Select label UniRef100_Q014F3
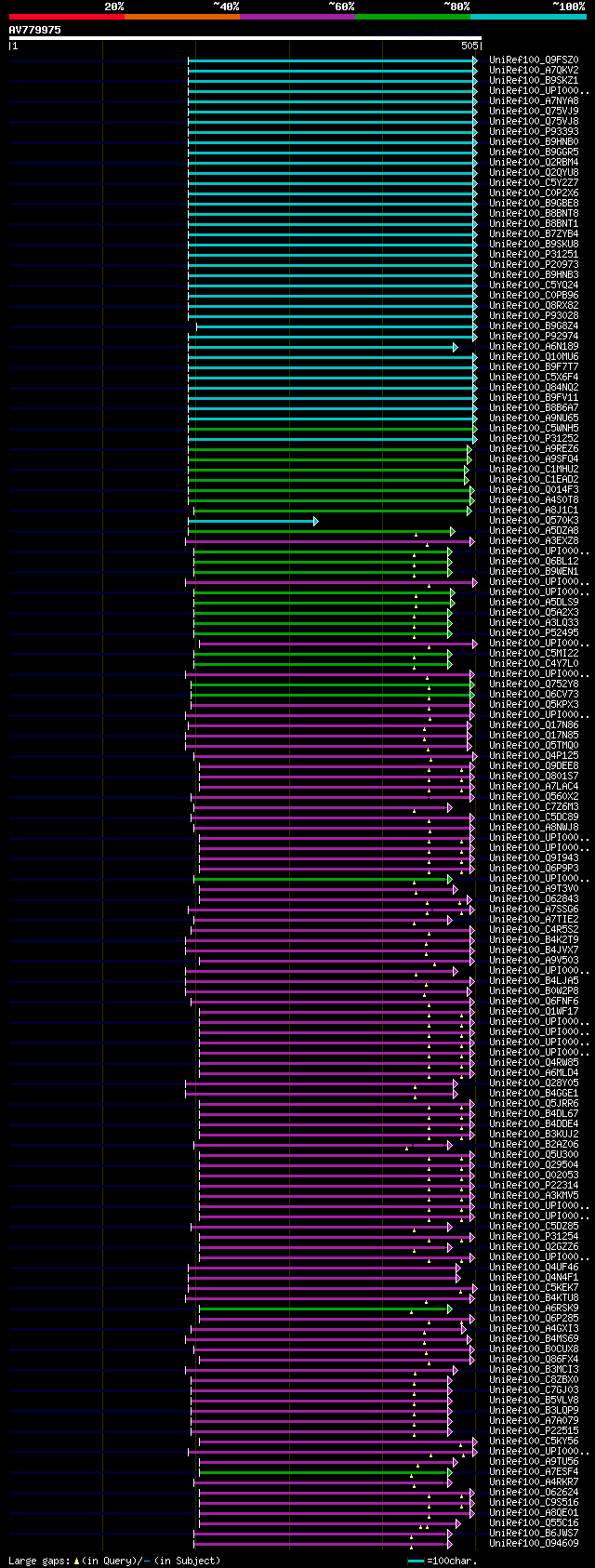 [534, 489]
